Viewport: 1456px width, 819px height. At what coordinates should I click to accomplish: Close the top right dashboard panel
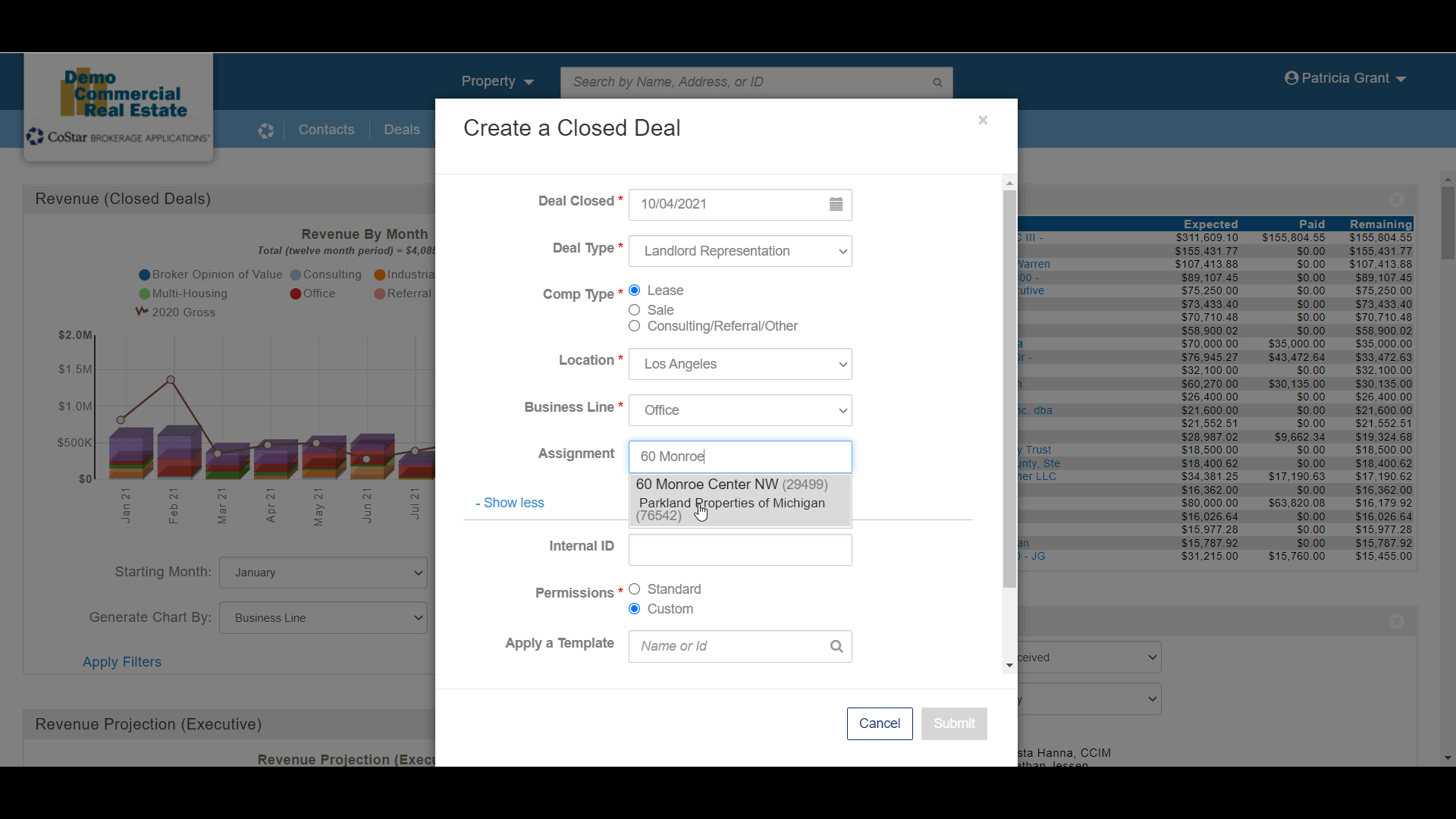(x=1396, y=199)
